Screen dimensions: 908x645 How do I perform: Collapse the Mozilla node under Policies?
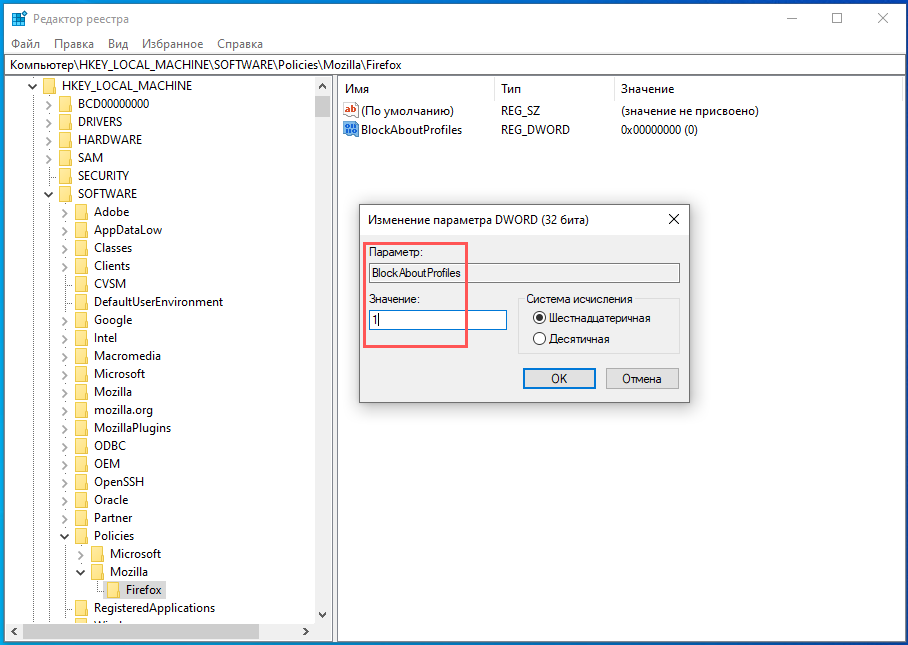[81, 573]
